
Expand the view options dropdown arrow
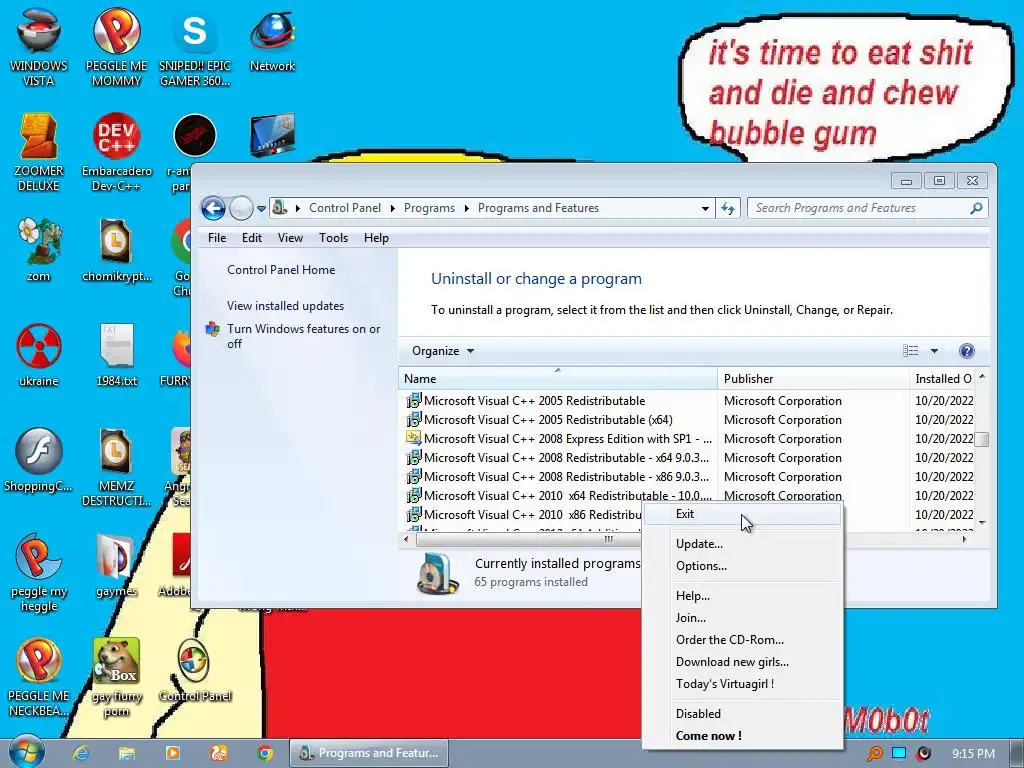(934, 351)
